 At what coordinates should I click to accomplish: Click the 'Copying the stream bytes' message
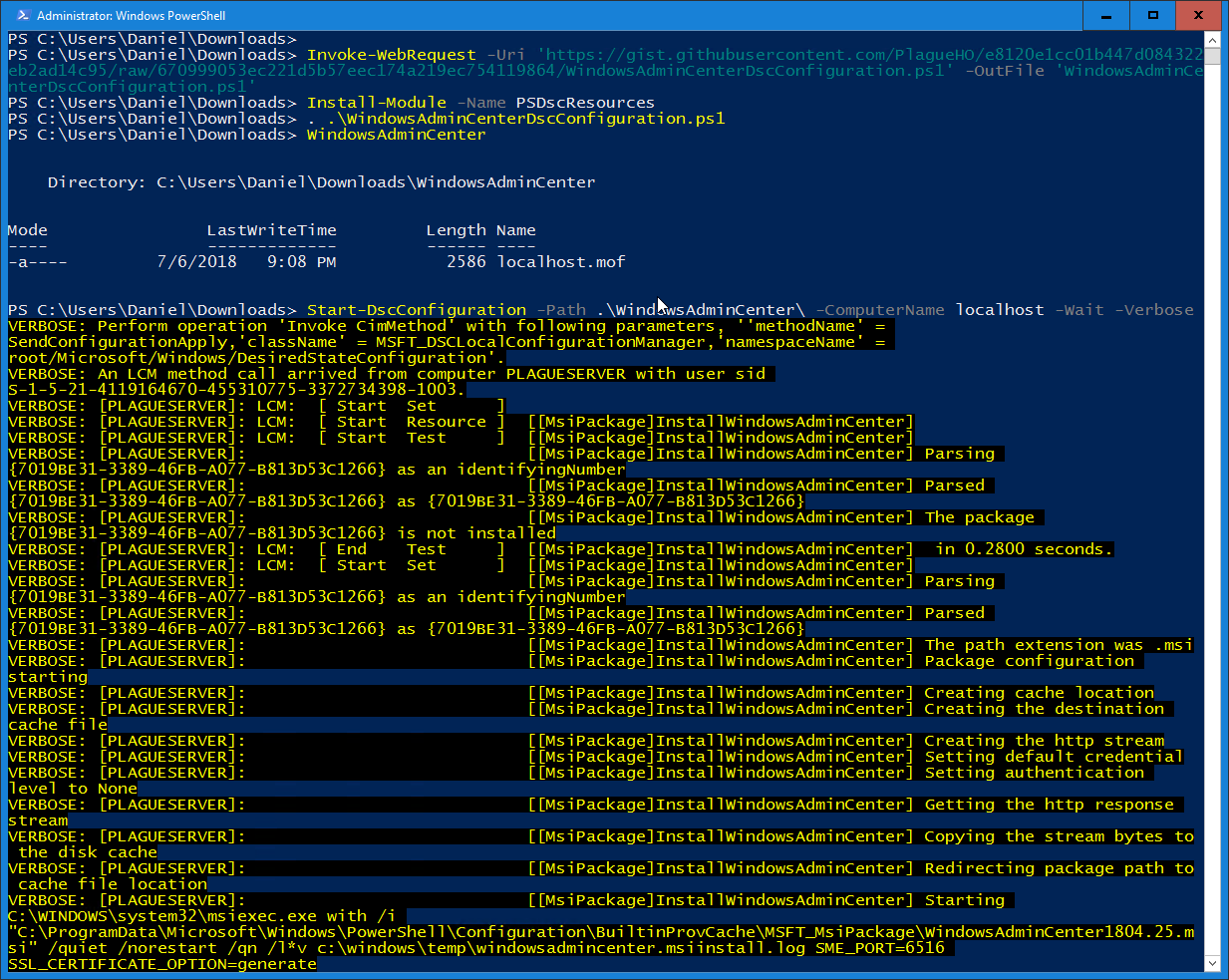point(1043,836)
